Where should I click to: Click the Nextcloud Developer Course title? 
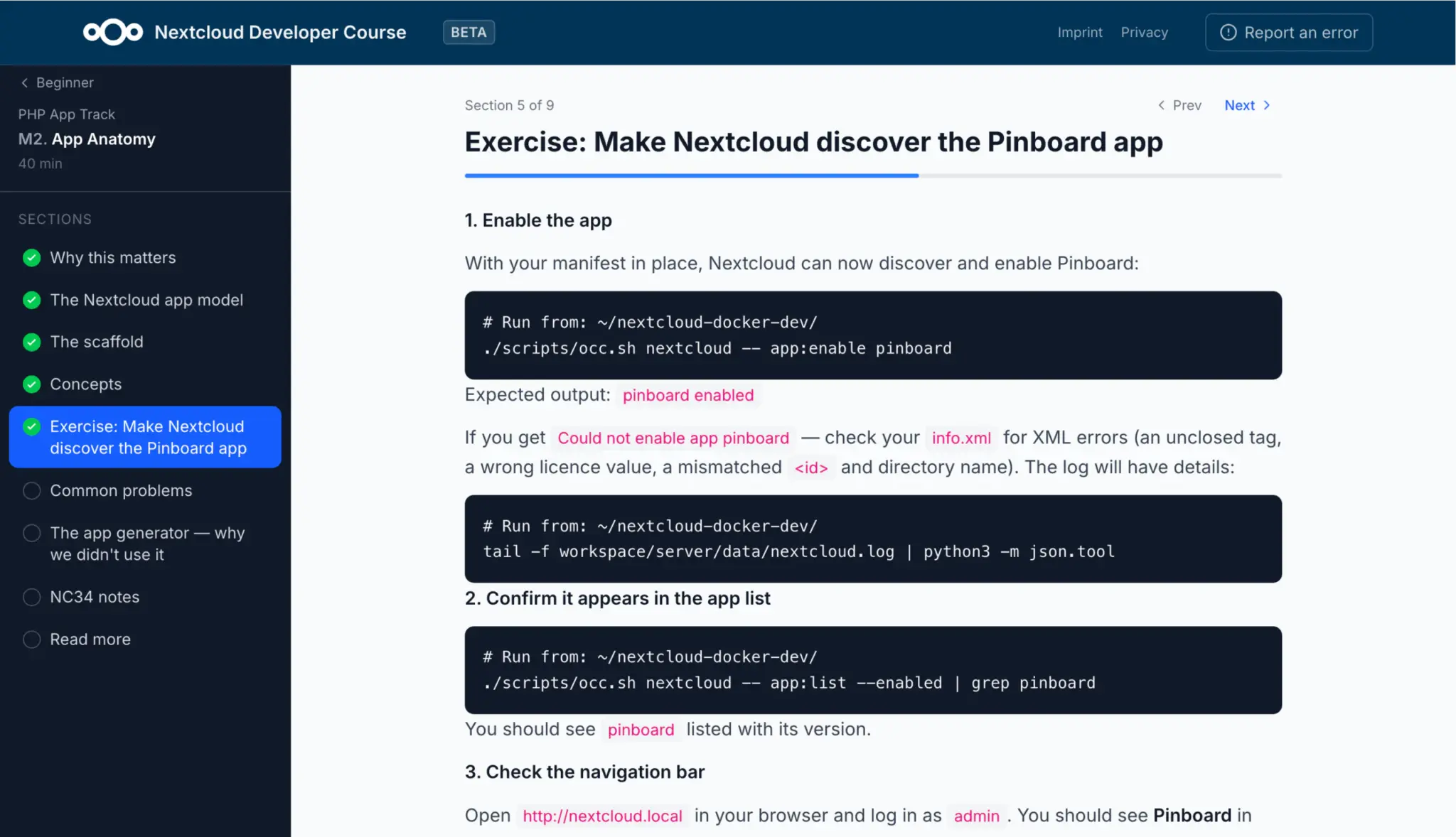(280, 32)
